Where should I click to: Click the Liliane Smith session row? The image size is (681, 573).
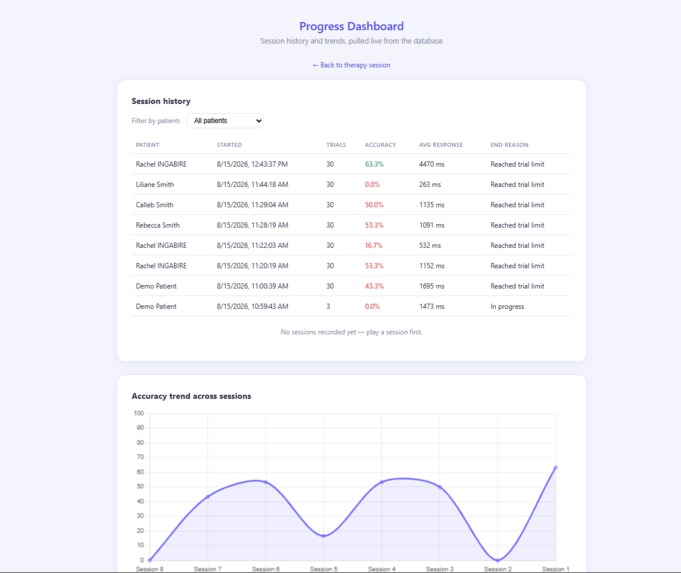tap(351, 185)
